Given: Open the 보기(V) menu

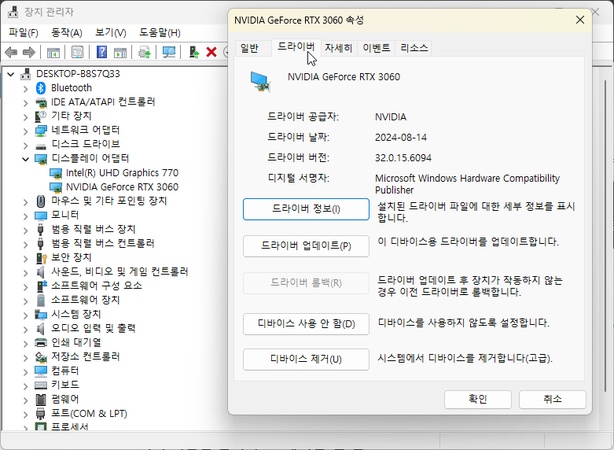Looking at the screenshot, I should click(111, 32).
